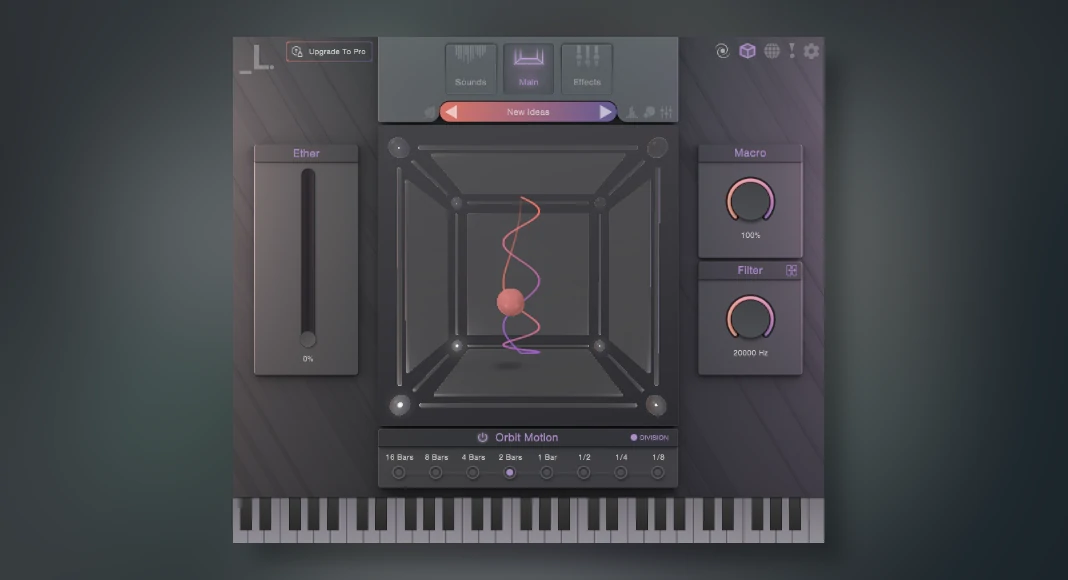Click the Upgrade To Pro button

[x=329, y=51]
